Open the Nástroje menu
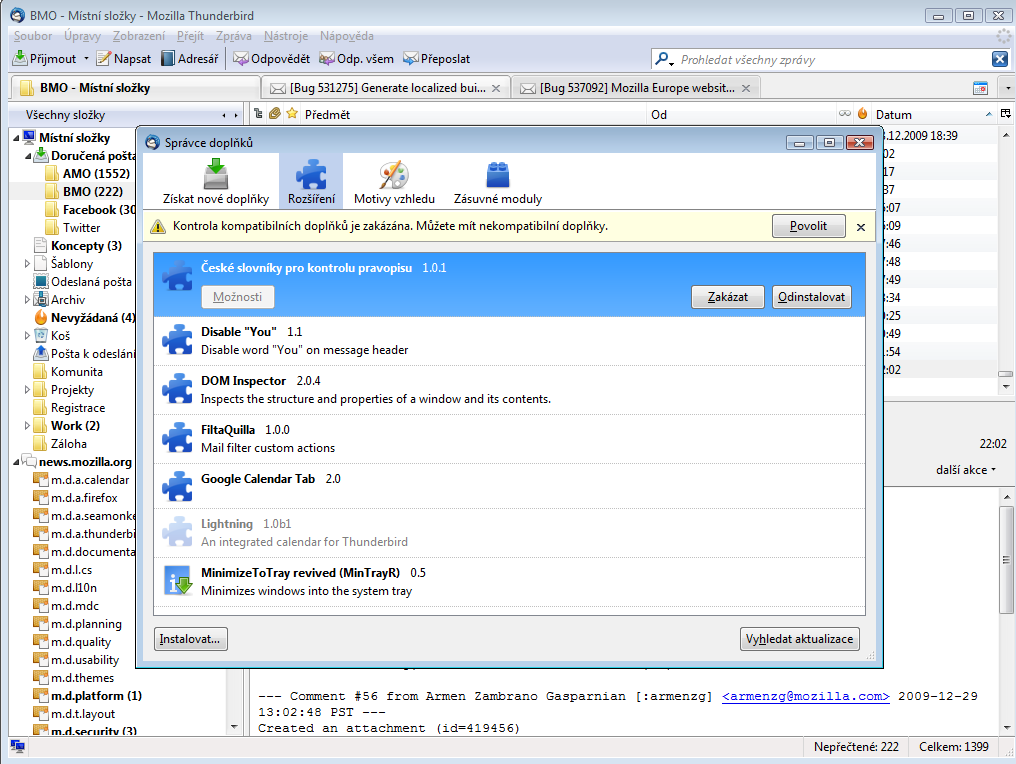Viewport: 1016px width, 764px height. (x=286, y=36)
